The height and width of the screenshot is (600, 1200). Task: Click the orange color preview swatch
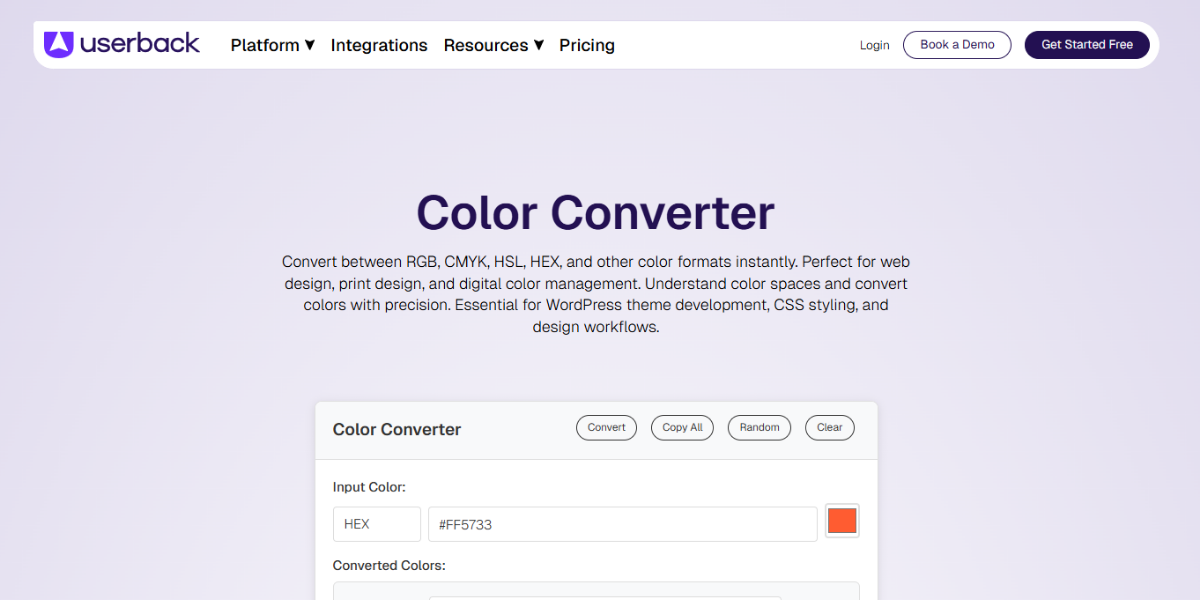click(x=842, y=520)
